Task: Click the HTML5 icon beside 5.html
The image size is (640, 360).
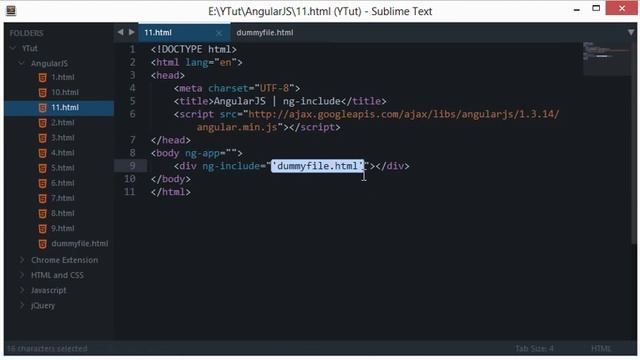Action: 42,168
